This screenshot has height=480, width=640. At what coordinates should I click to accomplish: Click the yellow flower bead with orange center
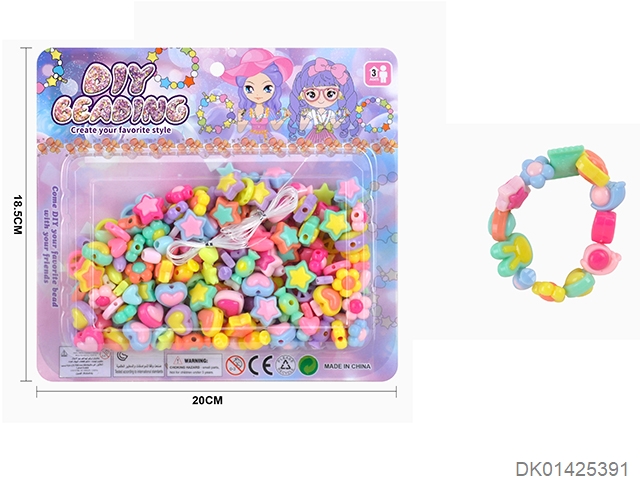(347, 281)
